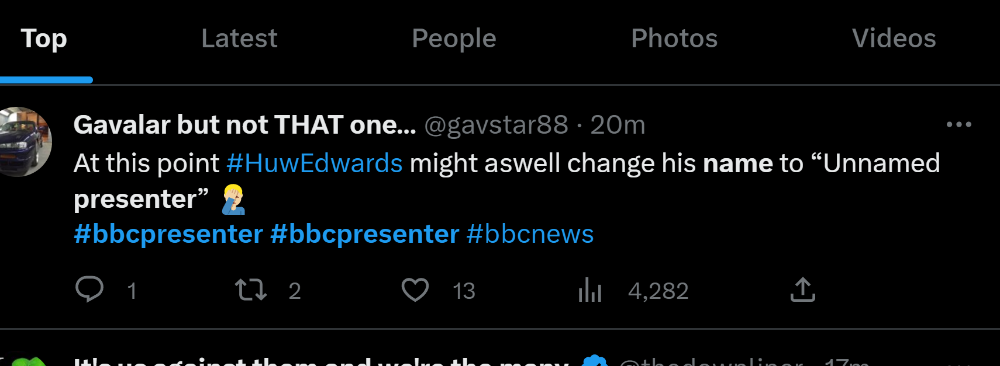The image size is (1000, 366).
Task: Open reply on Gavalar's tweet
Action: (x=89, y=290)
